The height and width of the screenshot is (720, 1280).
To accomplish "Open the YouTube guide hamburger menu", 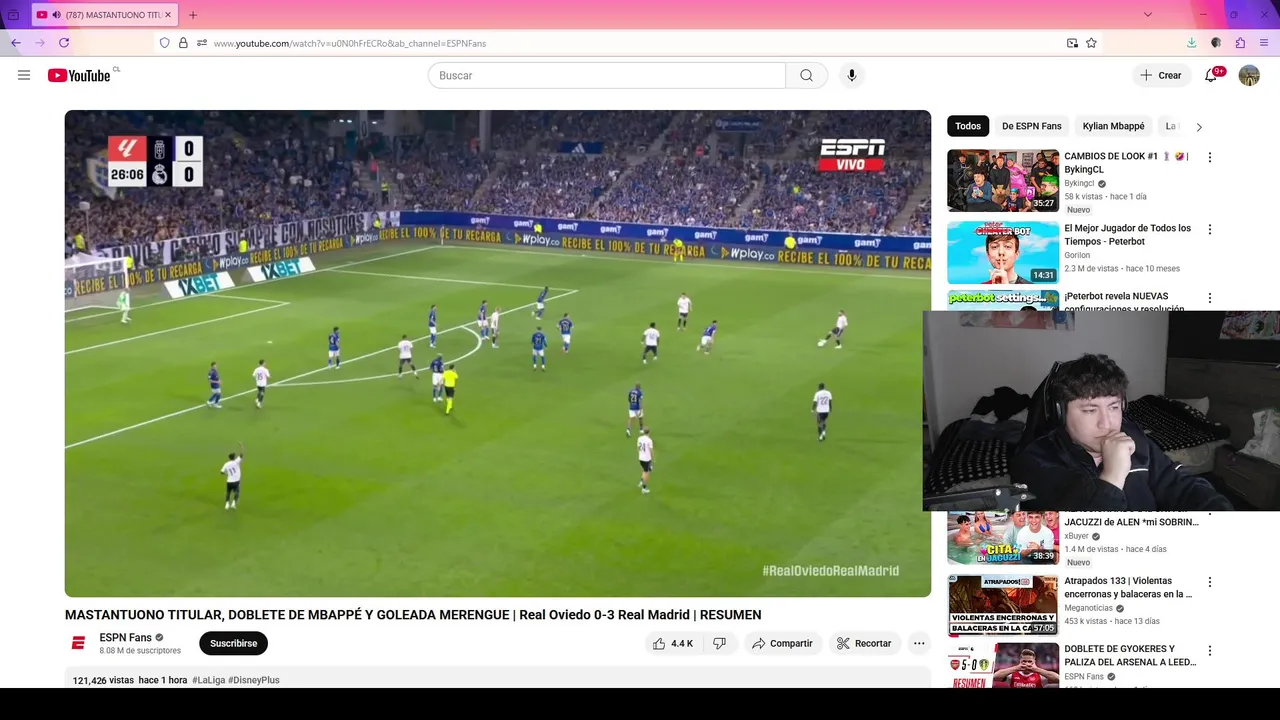I will 24,75.
